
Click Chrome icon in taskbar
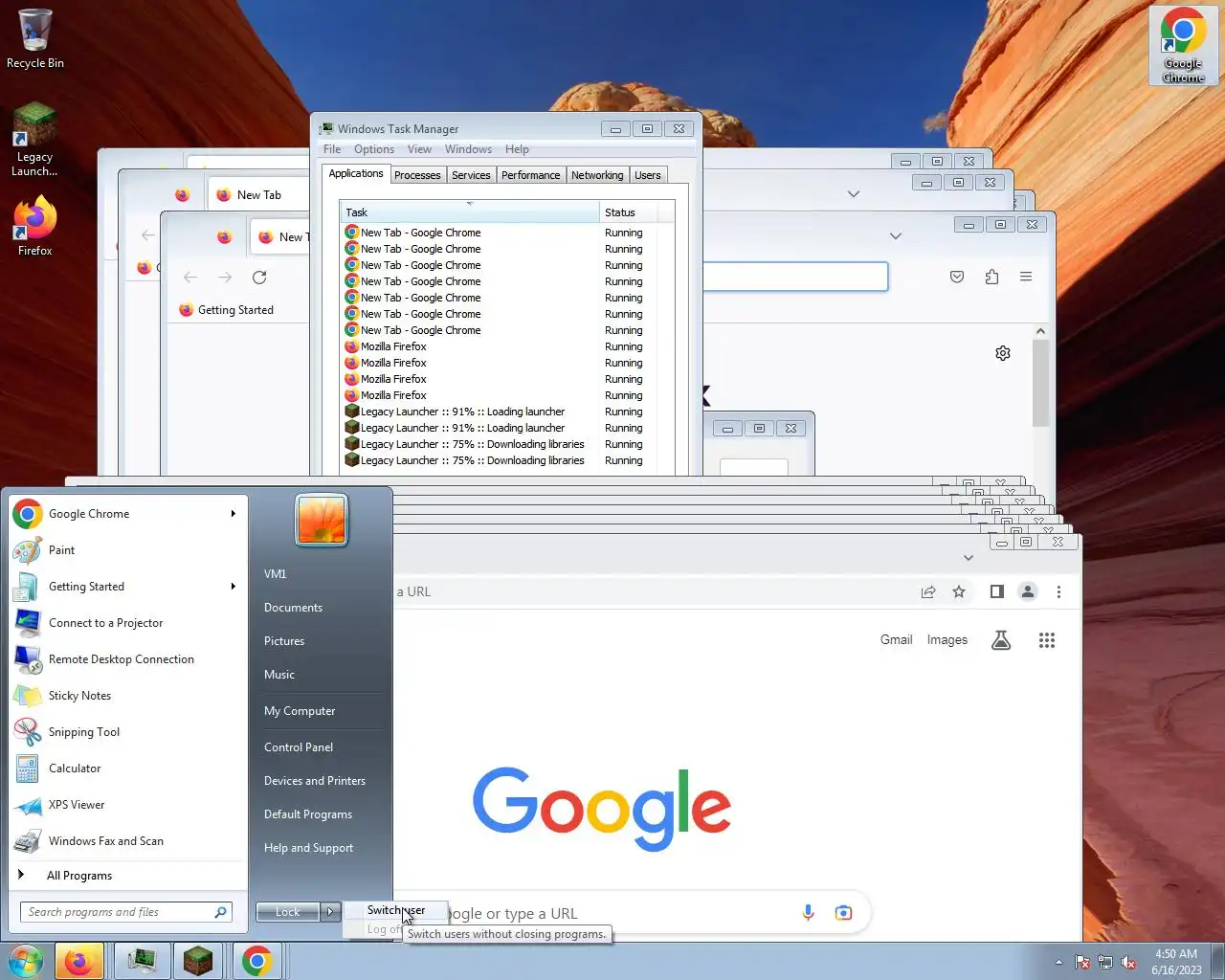(x=256, y=961)
